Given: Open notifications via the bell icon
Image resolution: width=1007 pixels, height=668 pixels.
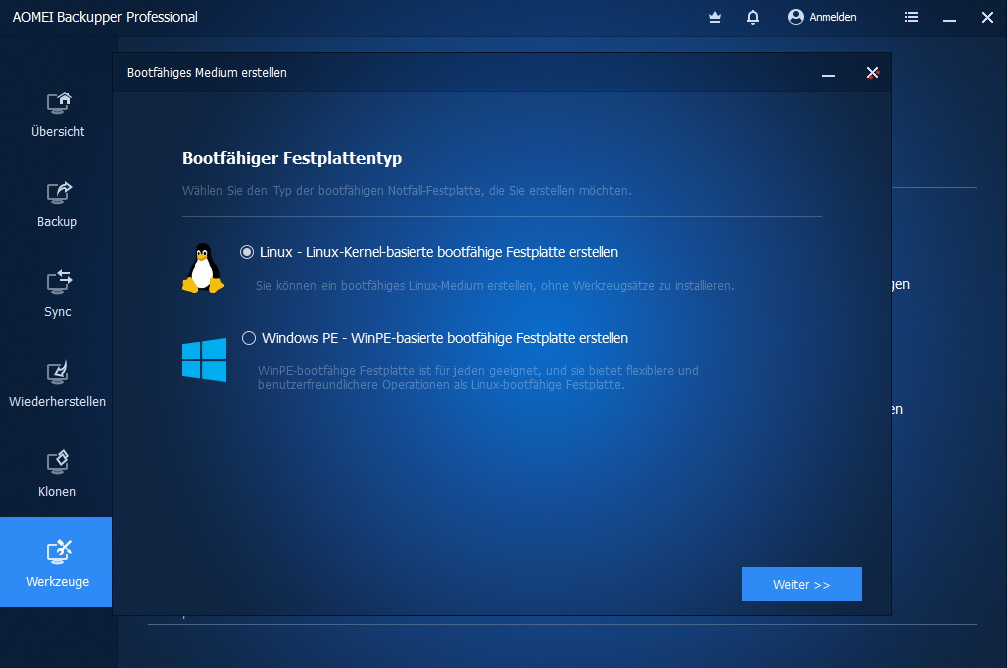Looking at the screenshot, I should coord(753,17).
